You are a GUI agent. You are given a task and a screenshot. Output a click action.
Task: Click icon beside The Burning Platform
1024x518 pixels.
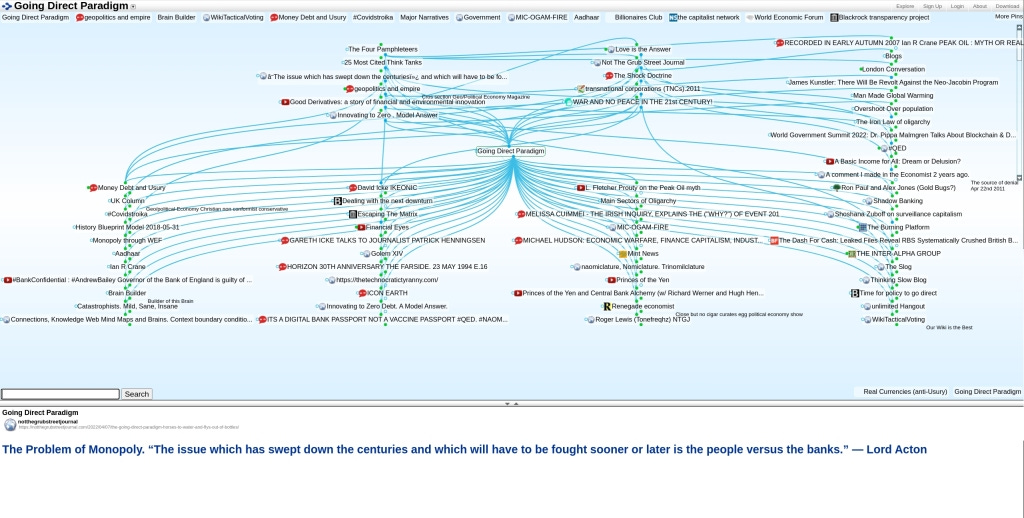(x=863, y=227)
